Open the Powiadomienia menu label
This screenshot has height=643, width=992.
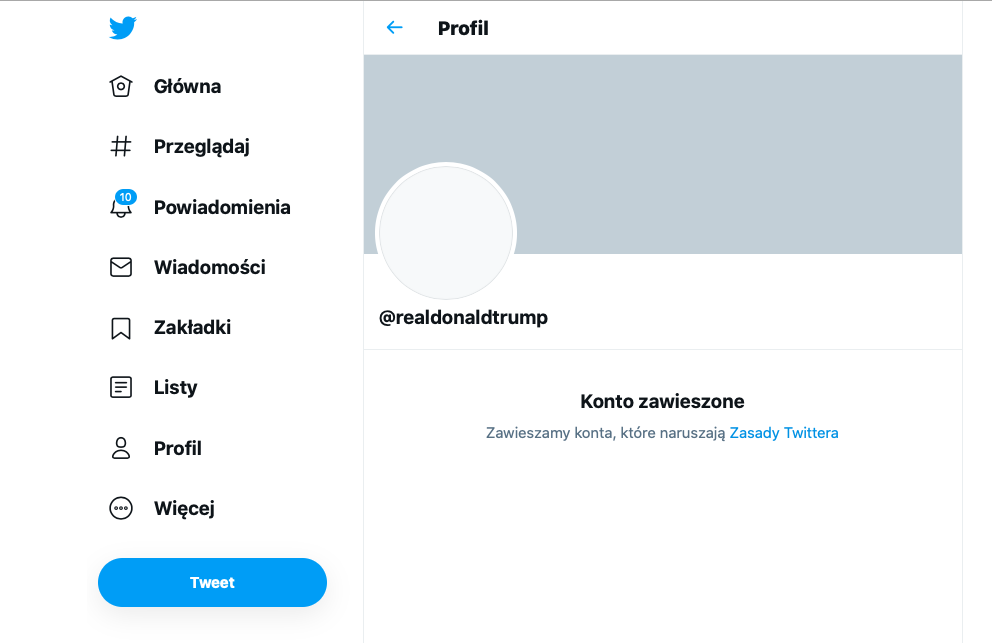(222, 208)
